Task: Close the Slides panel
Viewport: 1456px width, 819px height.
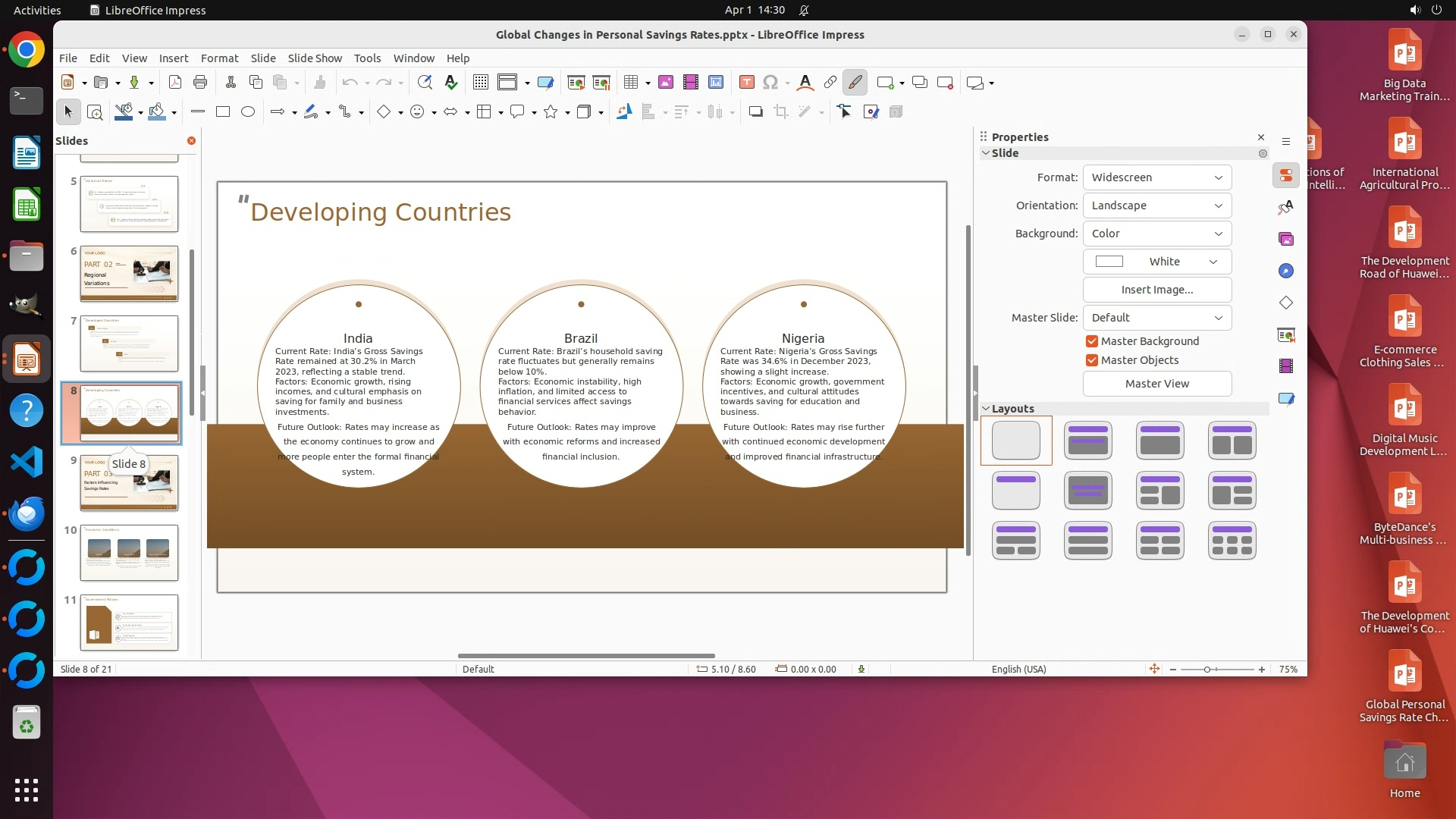Action: [x=191, y=141]
